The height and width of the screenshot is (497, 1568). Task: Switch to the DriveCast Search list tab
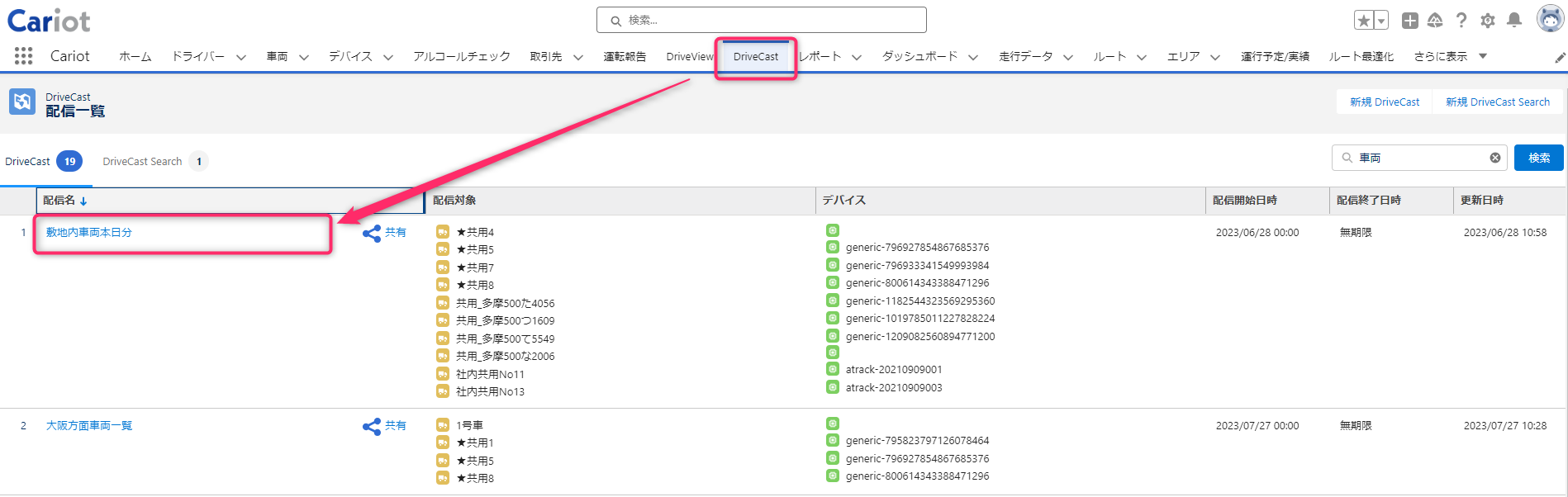[x=154, y=161]
